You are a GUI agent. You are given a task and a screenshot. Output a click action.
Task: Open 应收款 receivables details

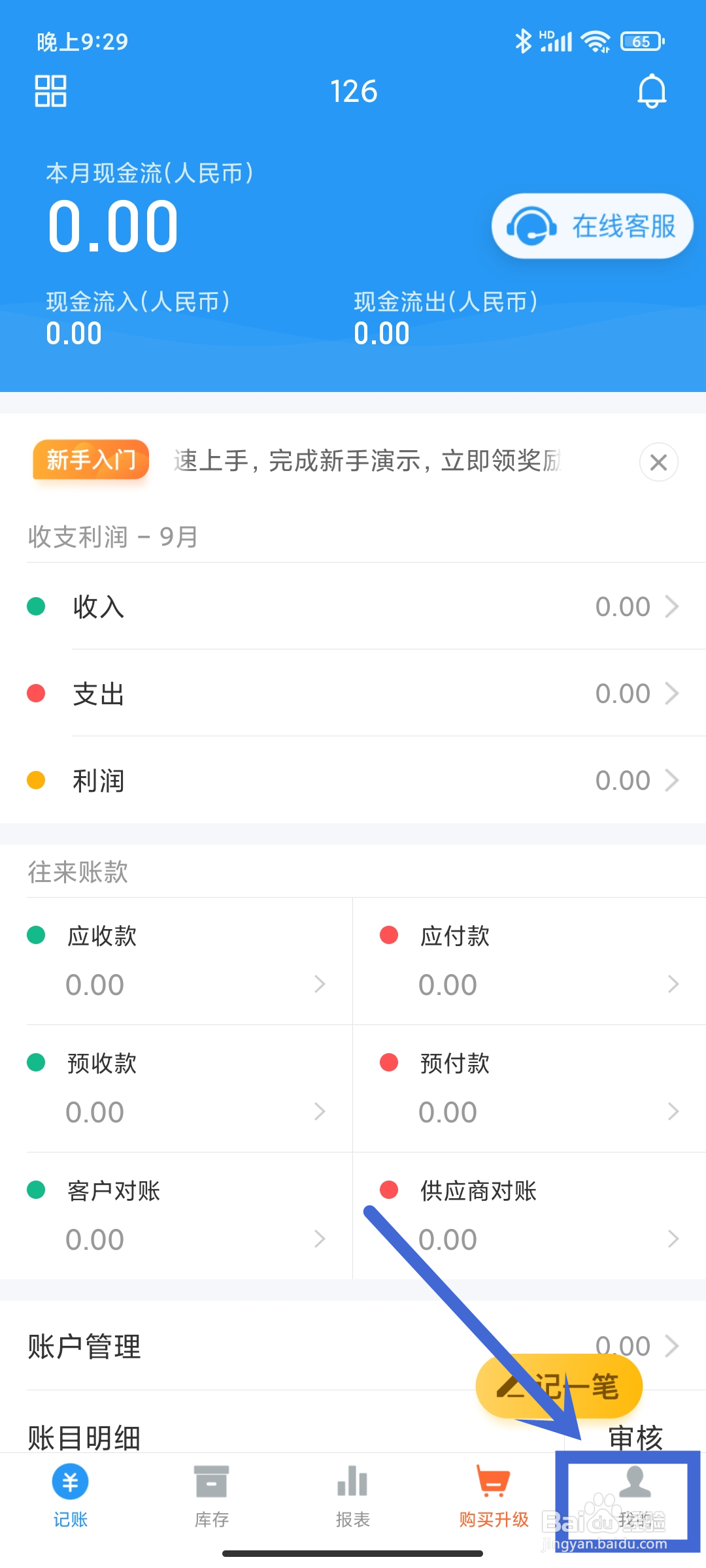point(176,962)
